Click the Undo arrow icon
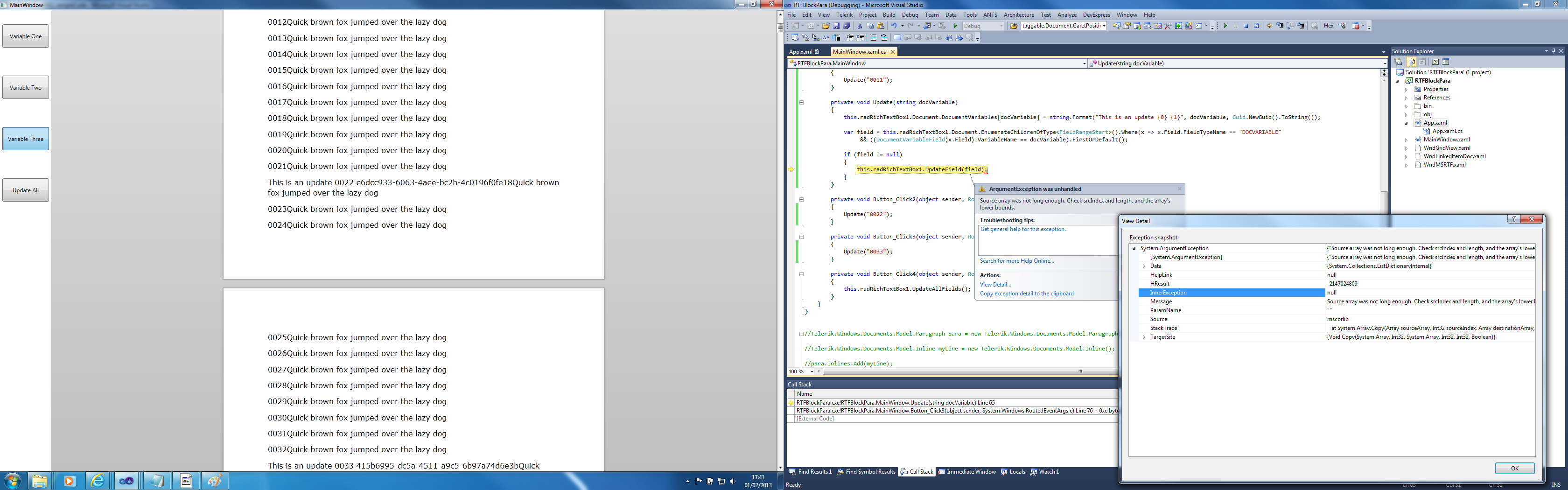Screen dimensions: 1568x490 click(x=894, y=26)
